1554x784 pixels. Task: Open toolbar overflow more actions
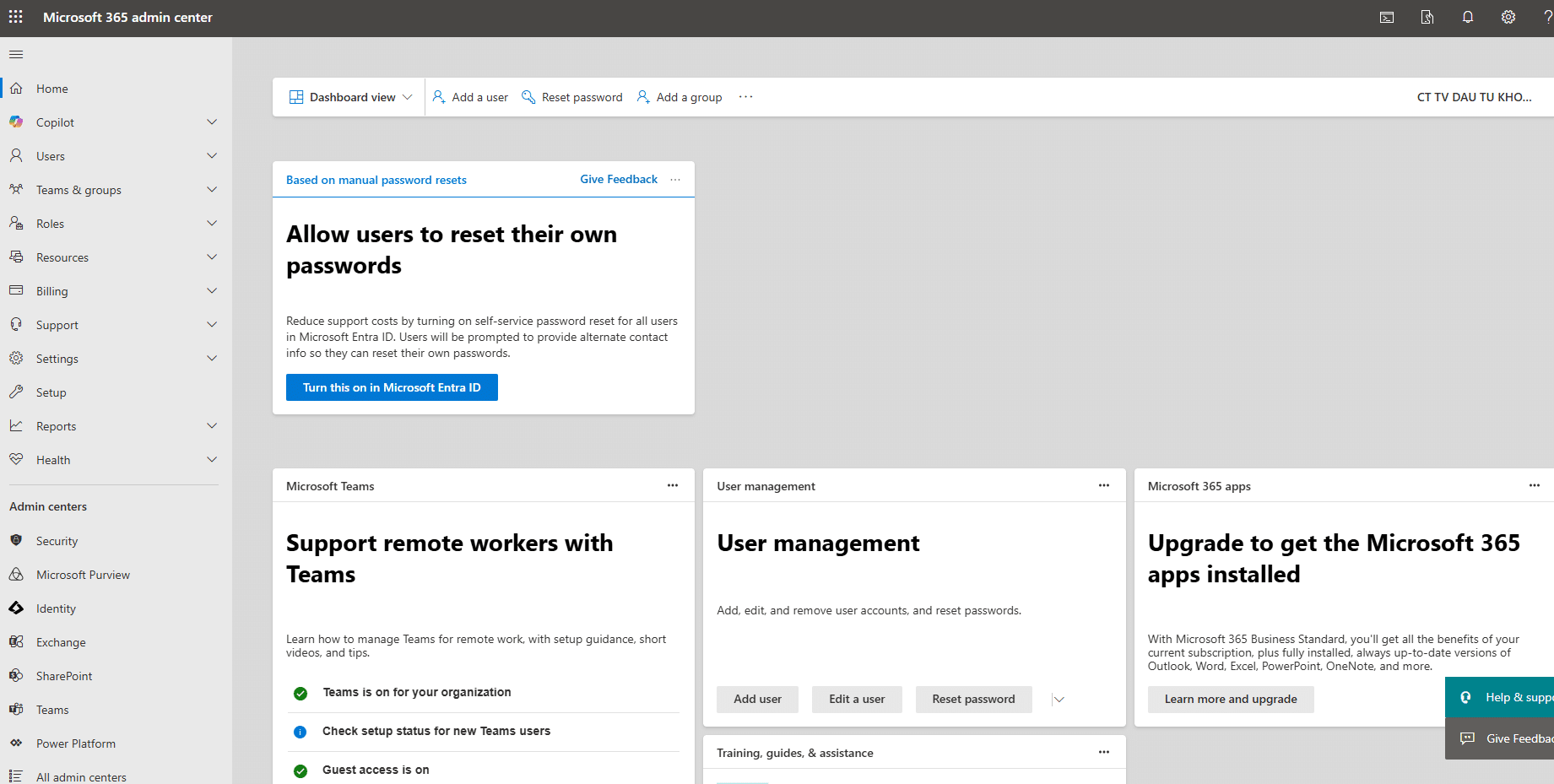[x=745, y=97]
